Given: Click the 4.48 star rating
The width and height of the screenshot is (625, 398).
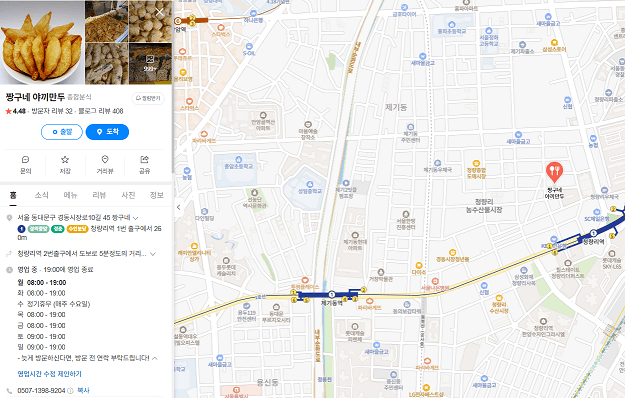Looking at the screenshot, I should (16, 111).
